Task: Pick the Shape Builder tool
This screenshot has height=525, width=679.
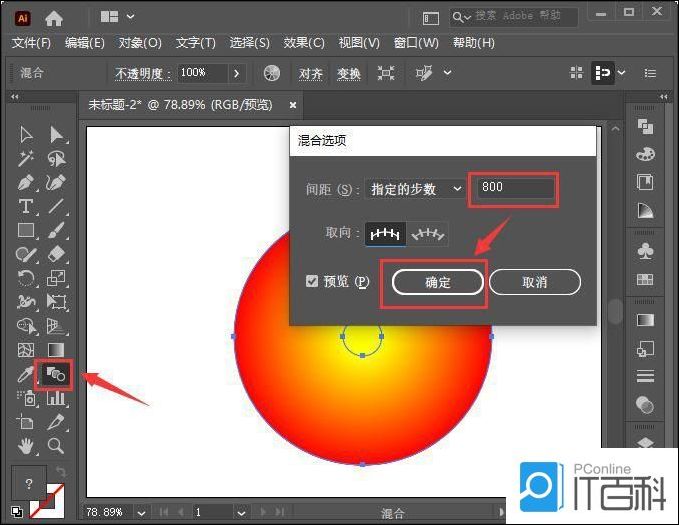Action: [x=26, y=325]
